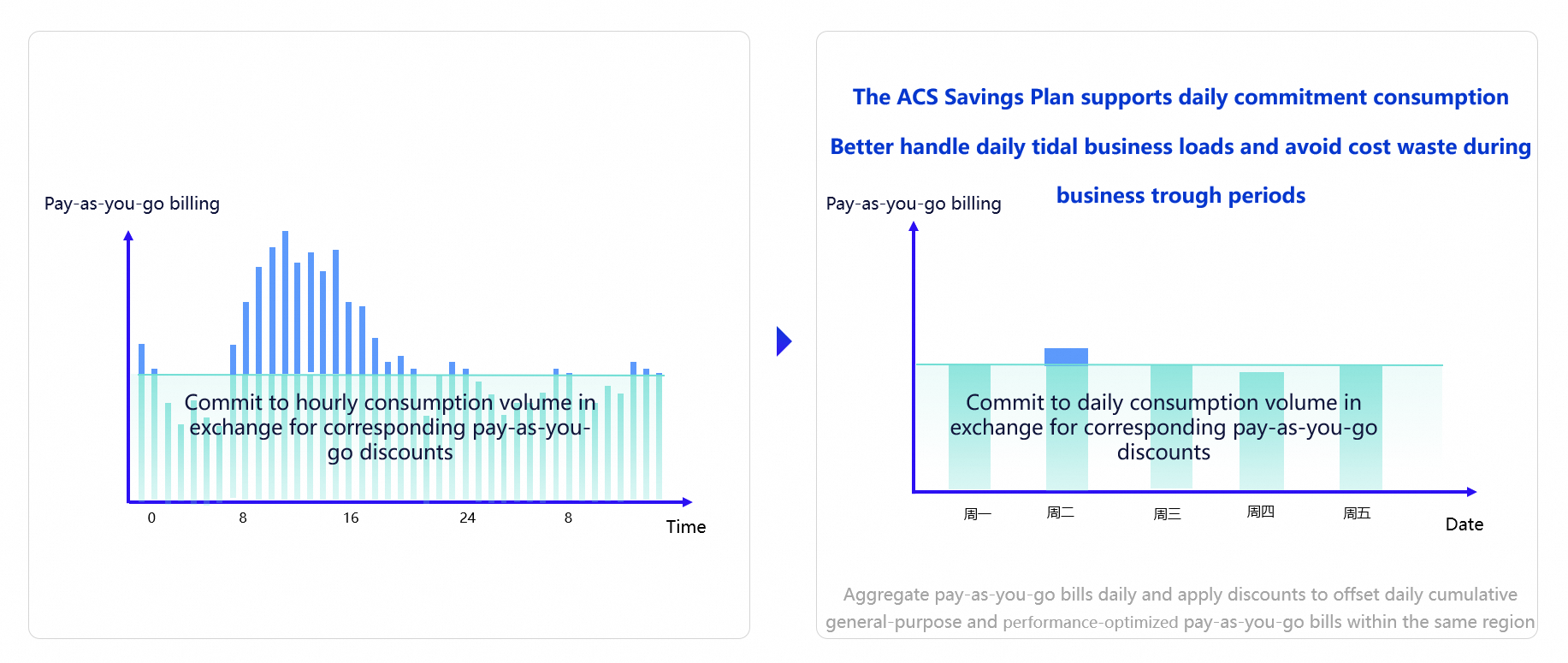Click the right 'Pay-as-you-go billing' axis title
This screenshot has height=663, width=1568.
coord(913,204)
